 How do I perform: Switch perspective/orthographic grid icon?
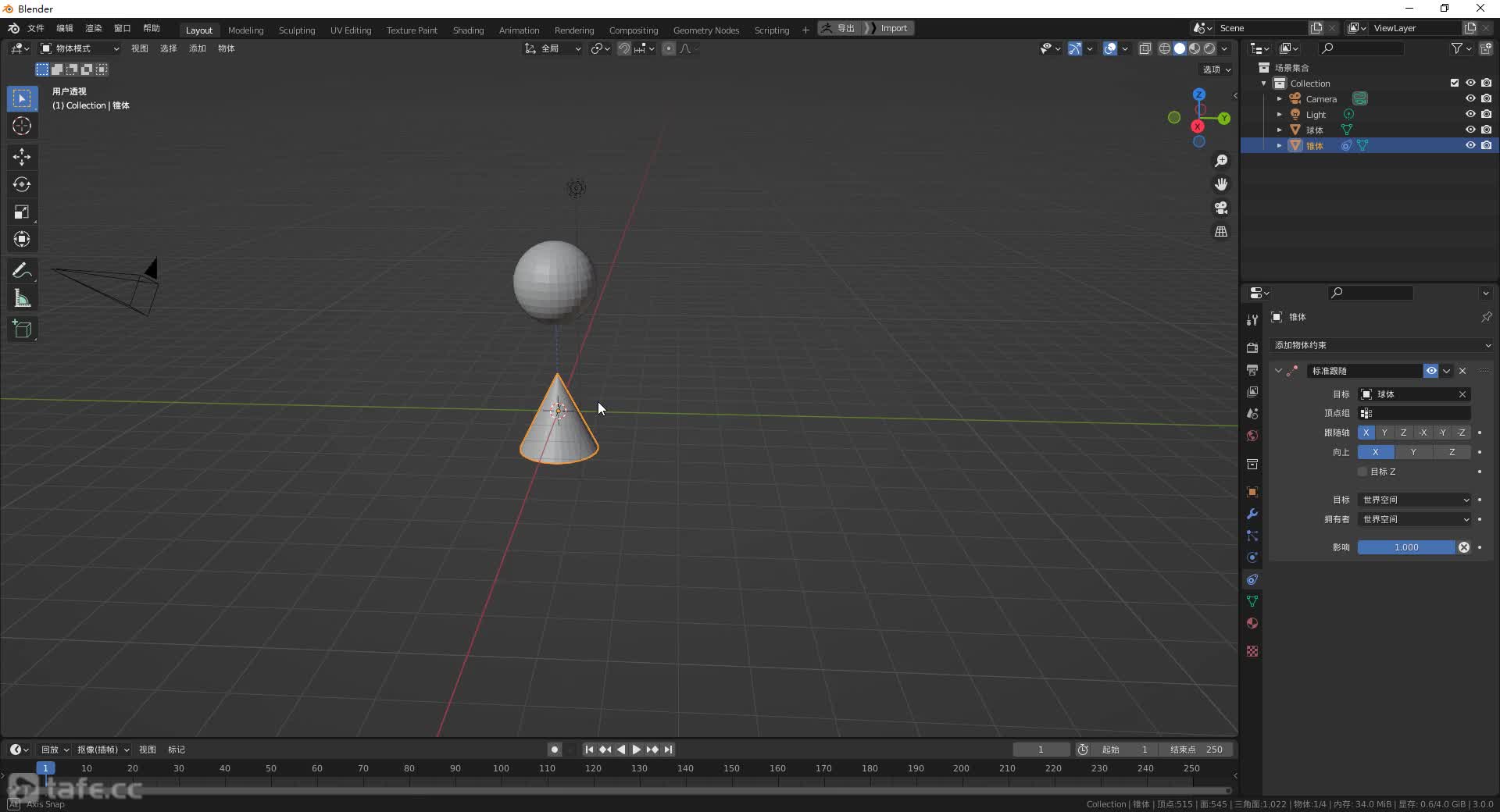[1220, 231]
